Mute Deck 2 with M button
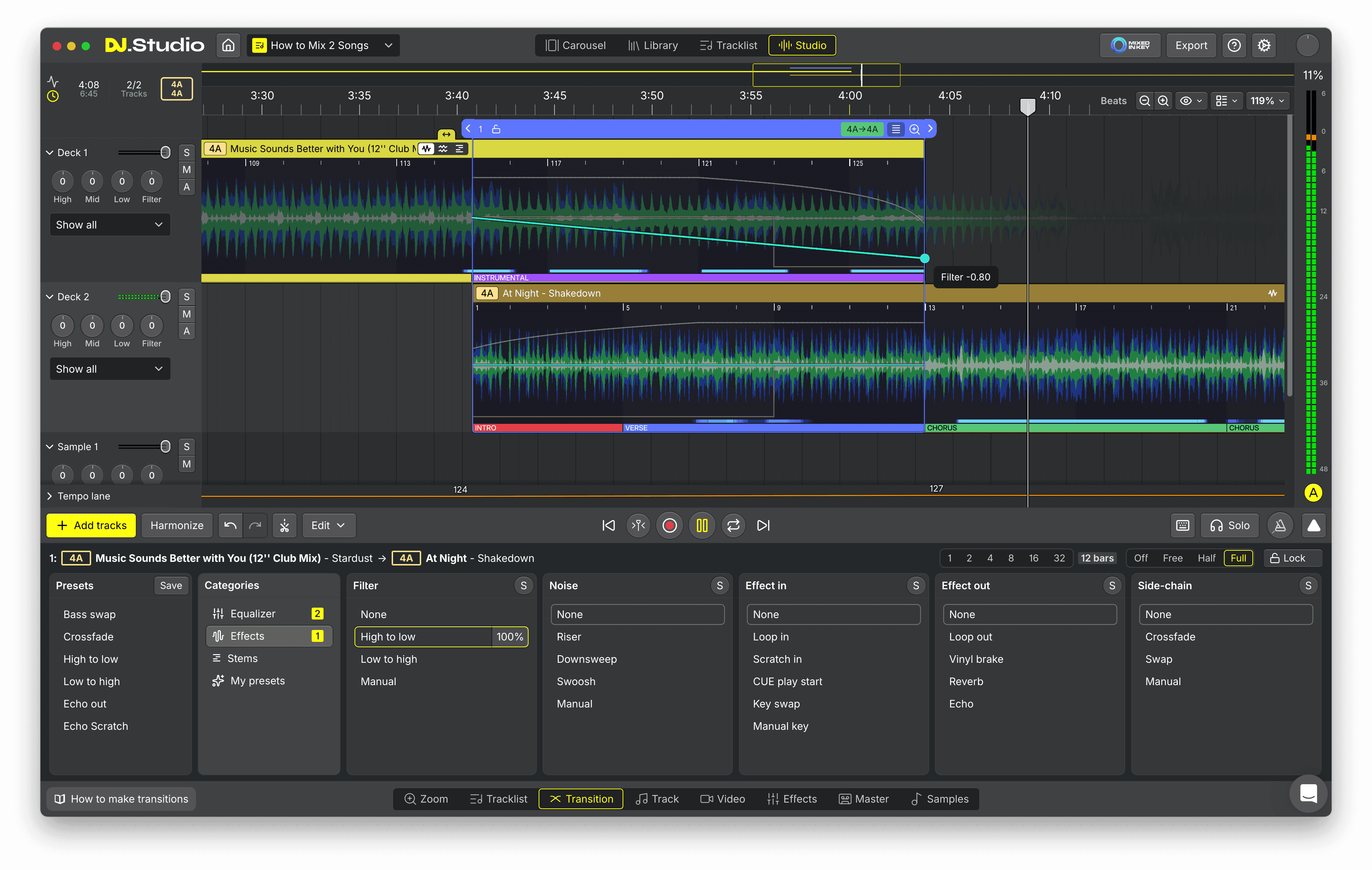 coord(186,314)
